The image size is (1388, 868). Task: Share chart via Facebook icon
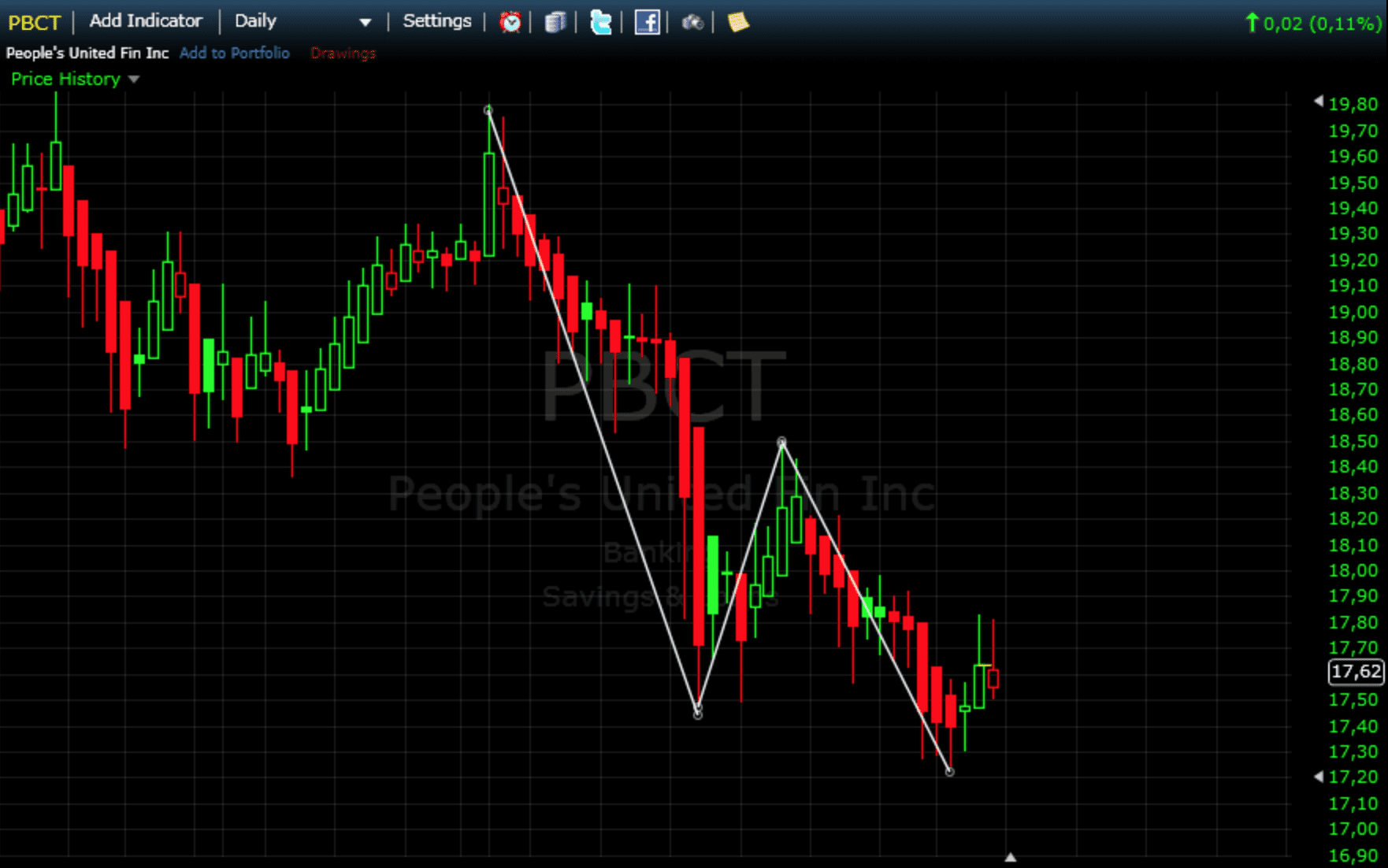pyautogui.click(x=647, y=22)
